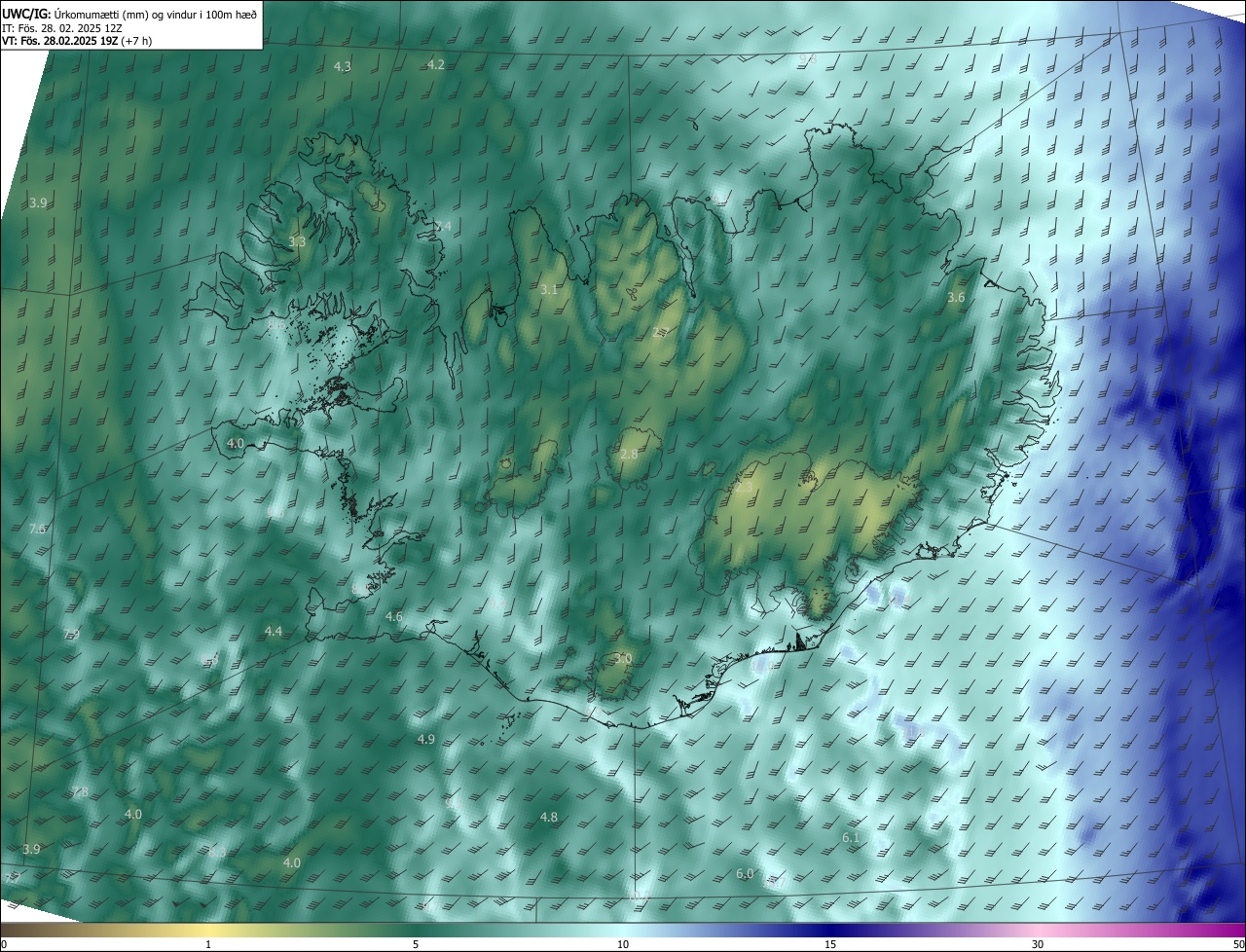Click the colorbar tick label 30
The image size is (1246, 952).
(1038, 944)
